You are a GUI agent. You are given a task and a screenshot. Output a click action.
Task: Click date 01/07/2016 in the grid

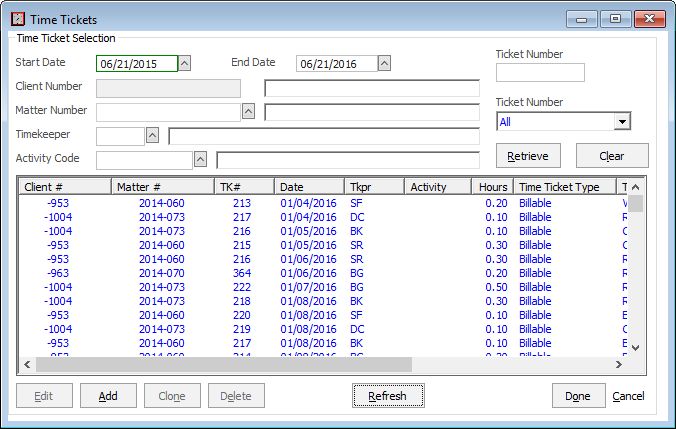[x=308, y=287]
